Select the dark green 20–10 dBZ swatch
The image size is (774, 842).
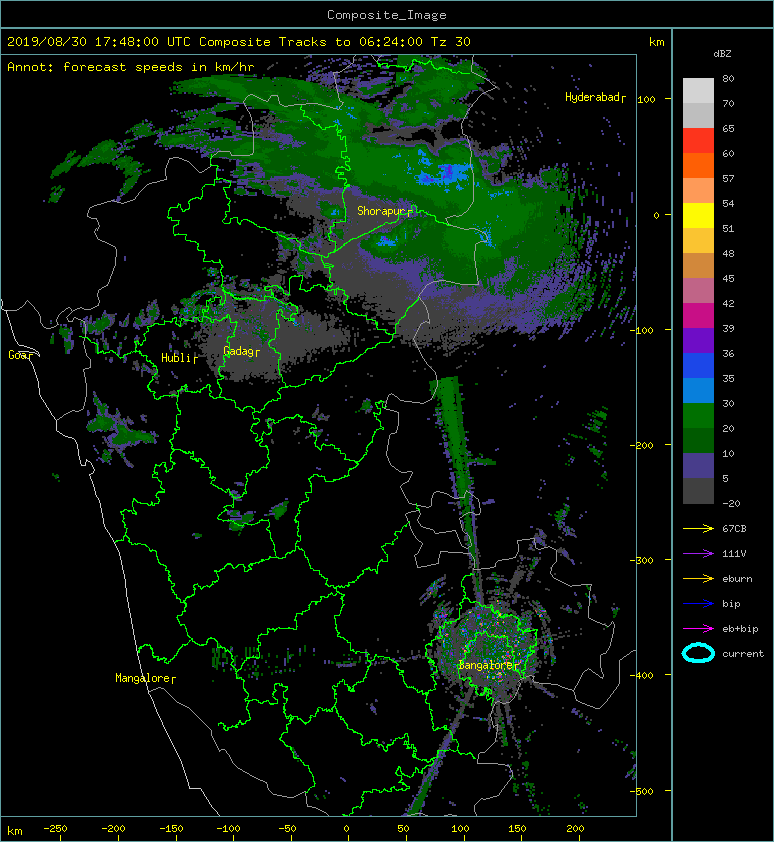pyautogui.click(x=698, y=440)
